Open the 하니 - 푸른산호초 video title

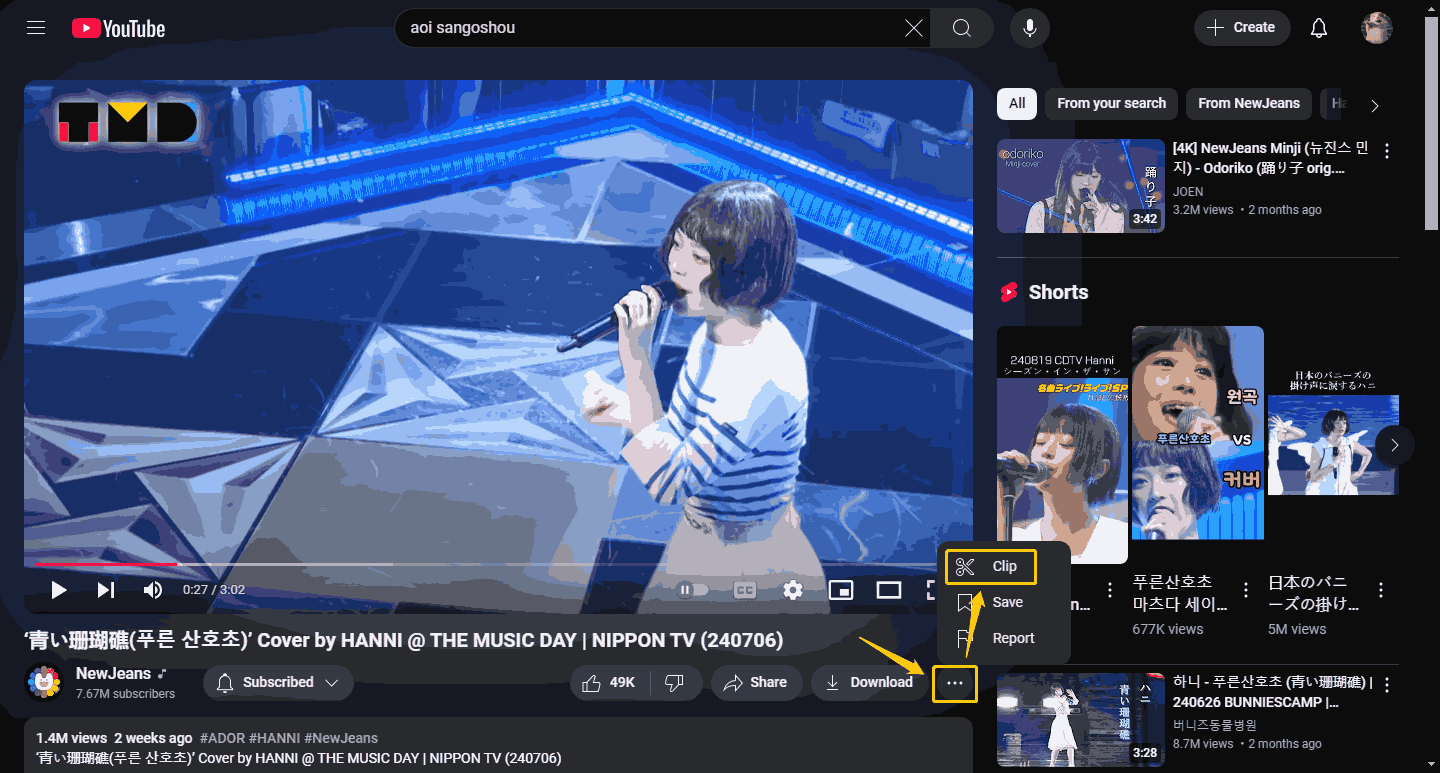click(1272, 693)
